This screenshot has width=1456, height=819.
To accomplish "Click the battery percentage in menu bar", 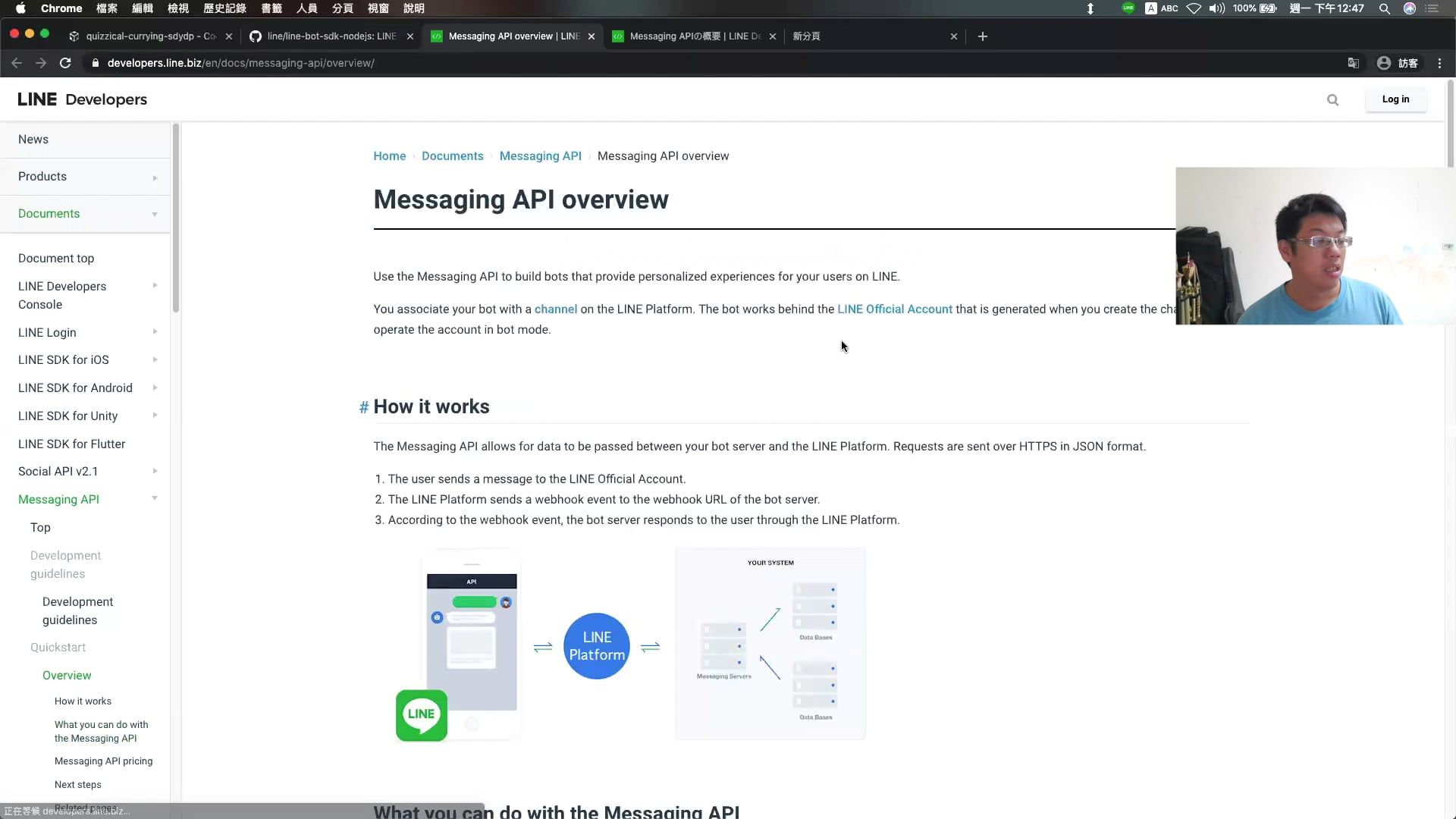I will coord(1244,8).
